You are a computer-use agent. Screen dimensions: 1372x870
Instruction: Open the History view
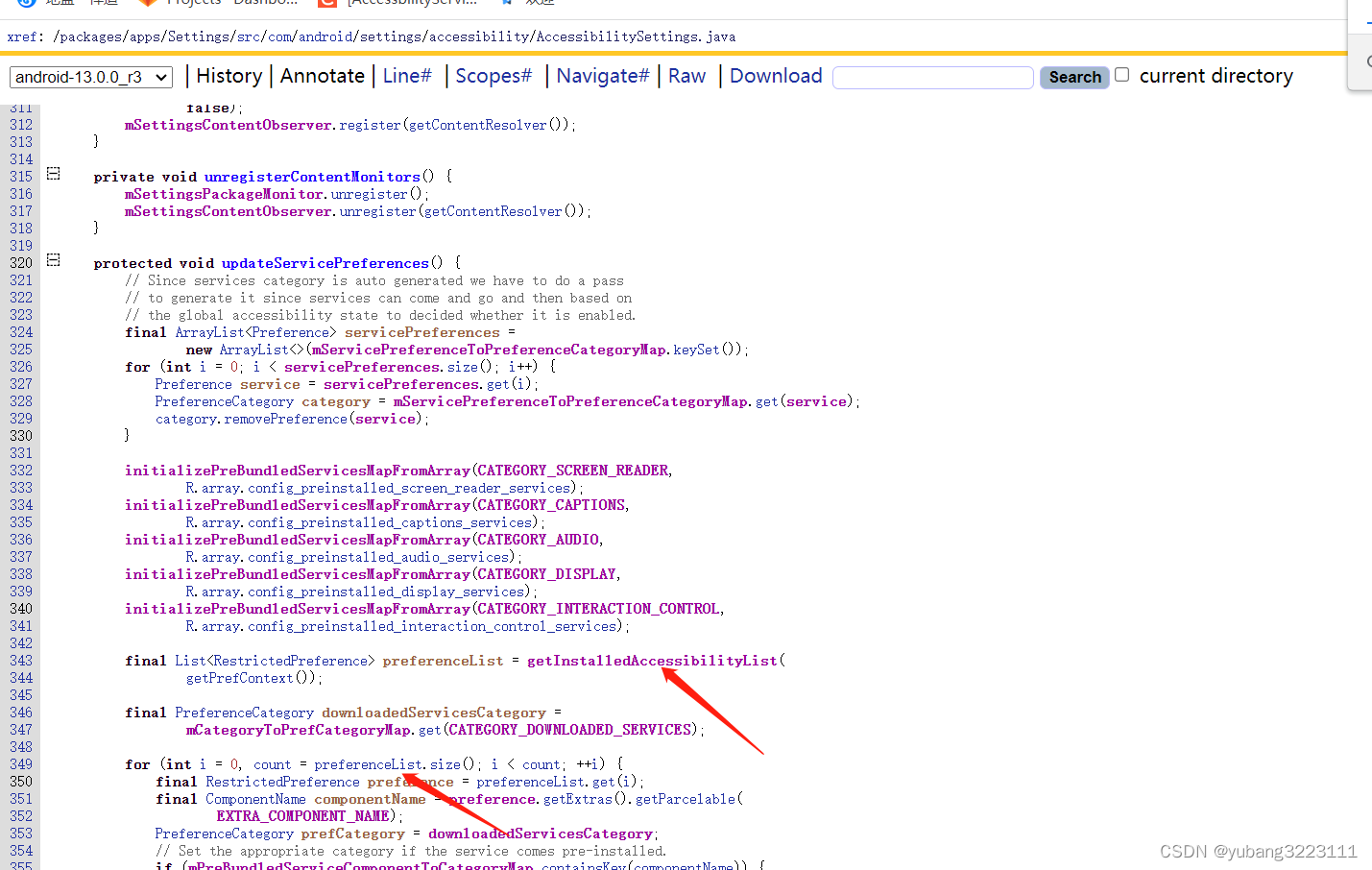[229, 75]
